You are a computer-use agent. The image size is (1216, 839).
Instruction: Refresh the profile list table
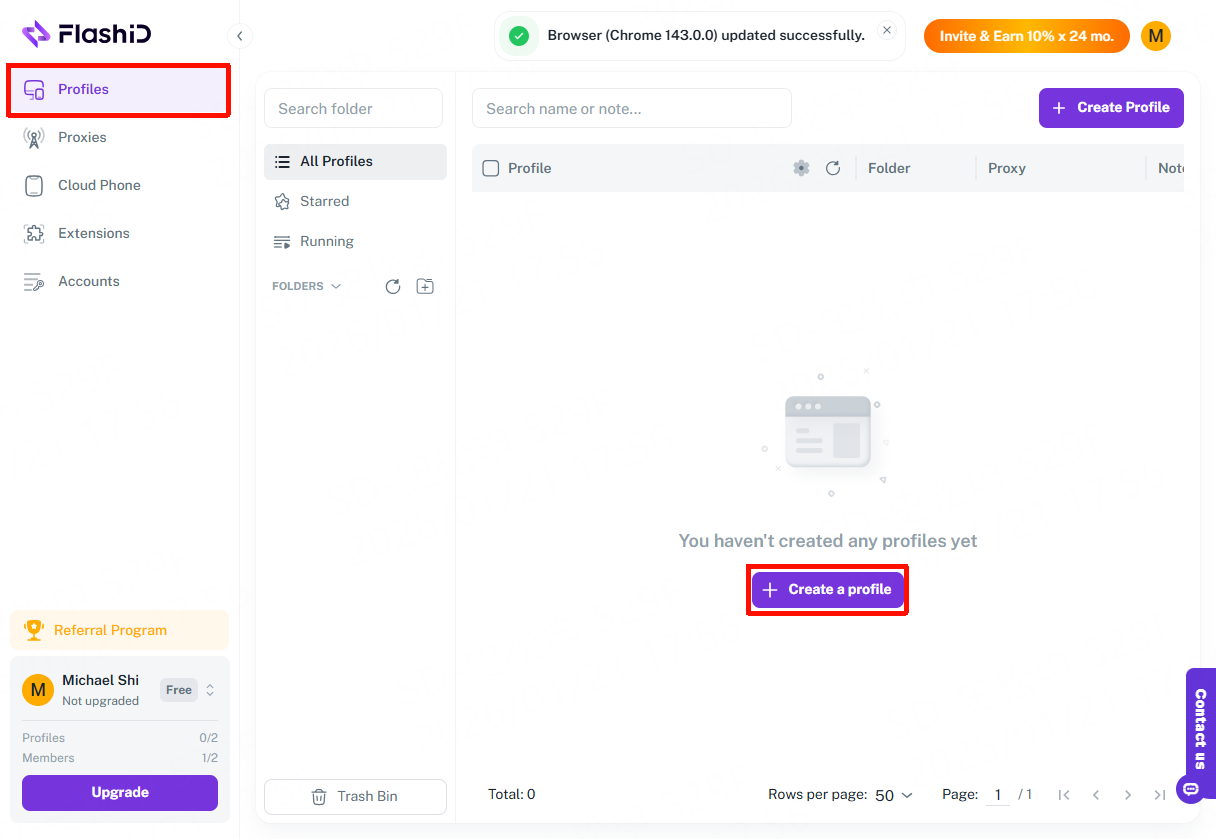click(x=833, y=168)
